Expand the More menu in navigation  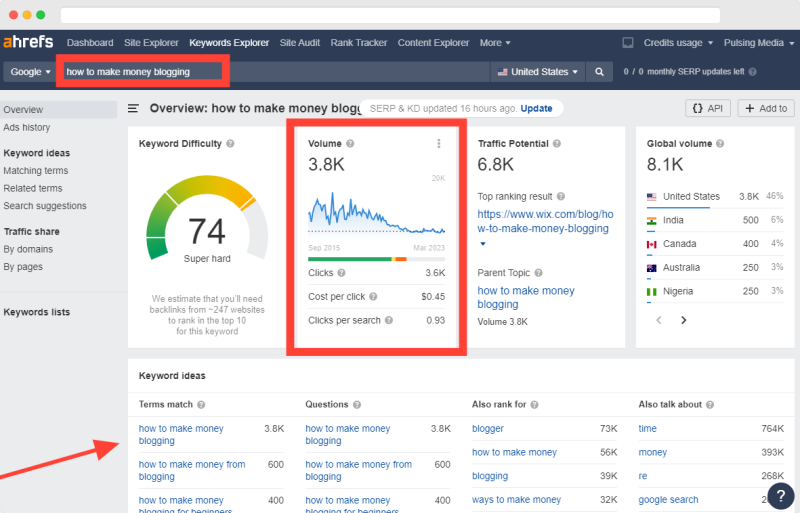pos(495,43)
